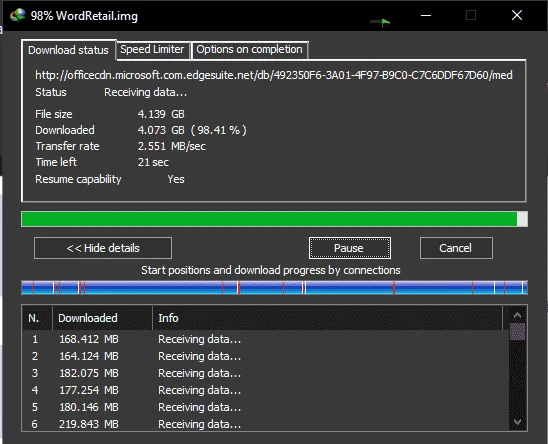Click the officecdn.microsoft.com download URL
Image resolution: width=548 pixels, height=444 pixels.
pos(274,75)
